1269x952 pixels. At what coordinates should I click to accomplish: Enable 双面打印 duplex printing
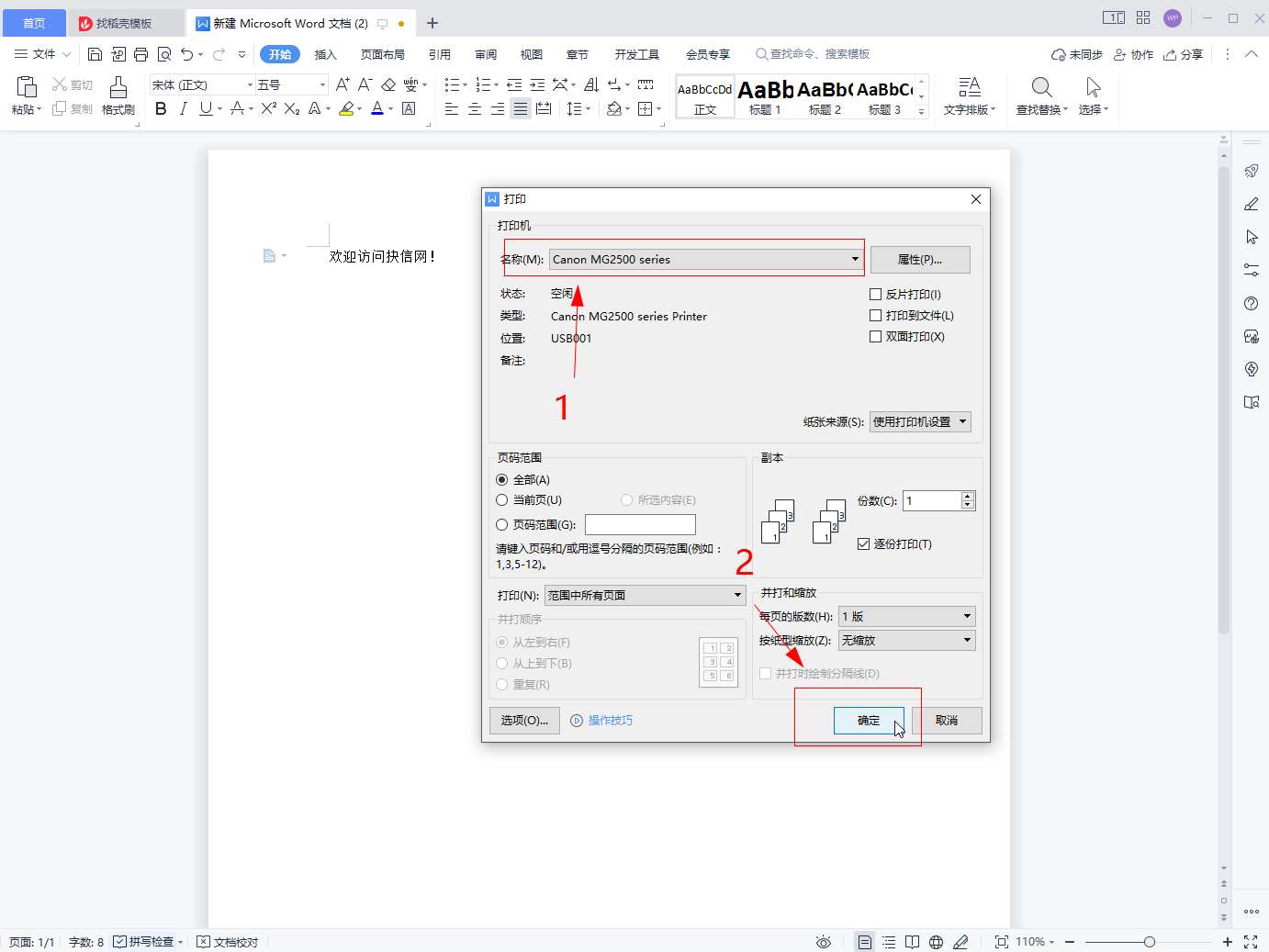(x=875, y=337)
